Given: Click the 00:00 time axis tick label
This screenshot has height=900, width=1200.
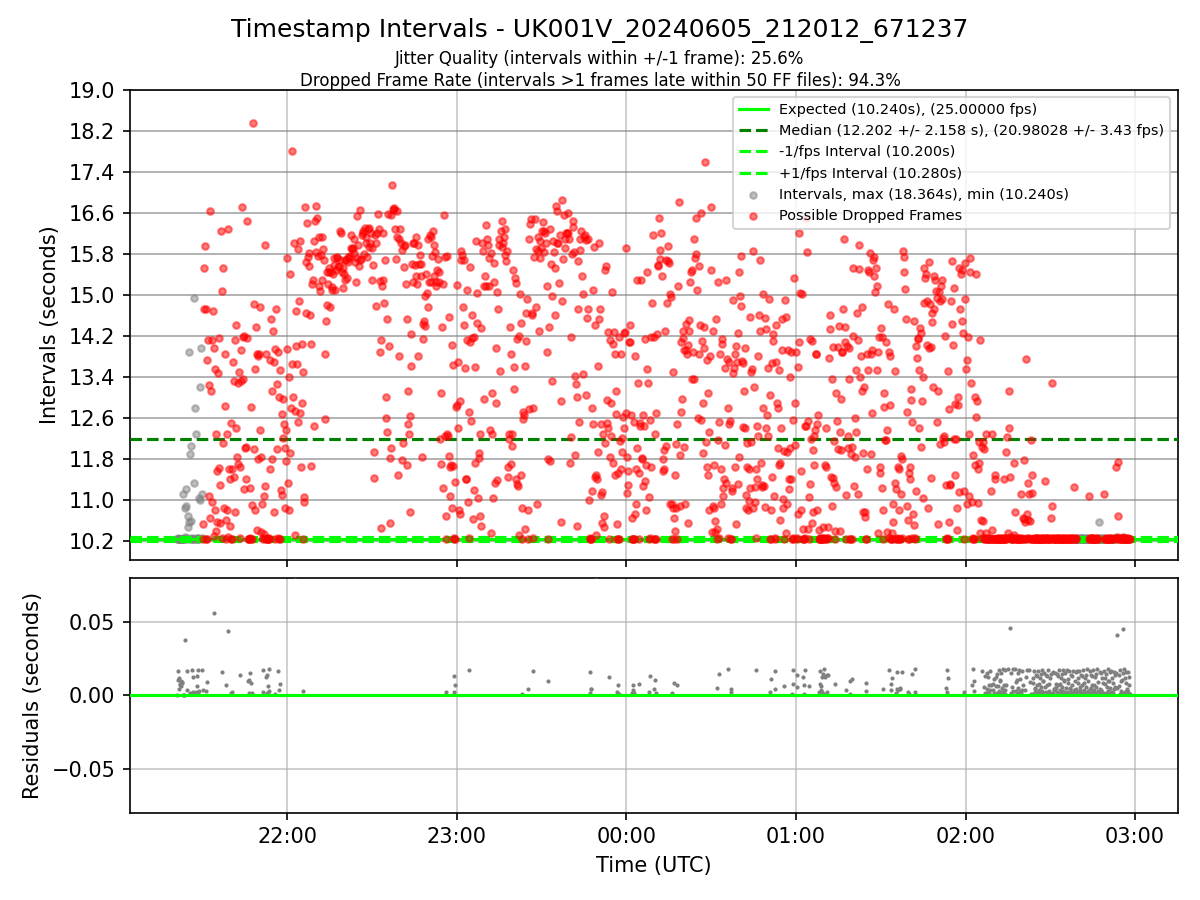Looking at the screenshot, I should point(626,833).
